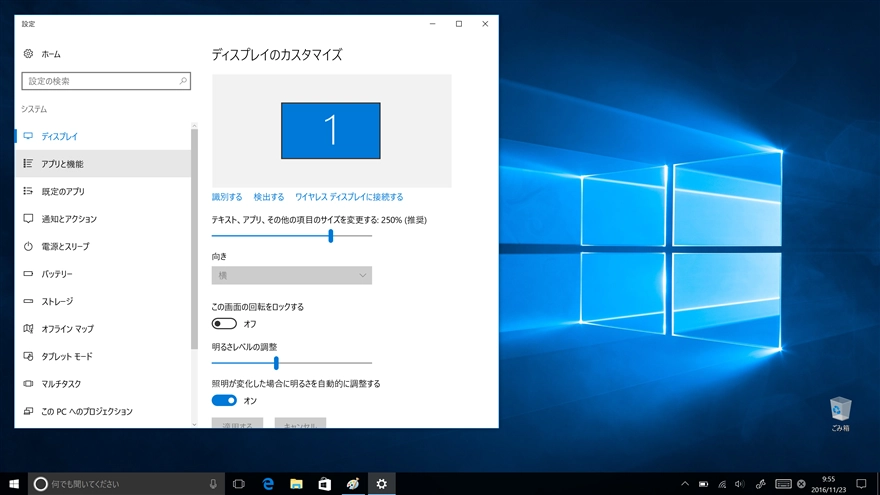Click the sidebar scroll-down arrow
The width and height of the screenshot is (880, 495).
(194, 424)
